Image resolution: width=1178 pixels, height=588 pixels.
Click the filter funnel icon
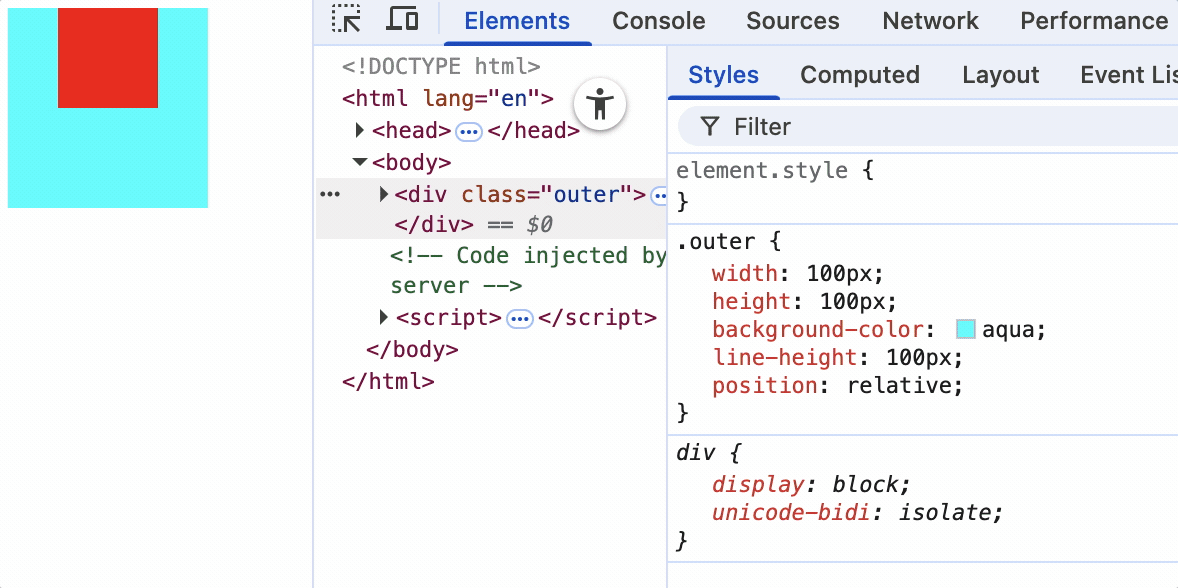coord(709,126)
